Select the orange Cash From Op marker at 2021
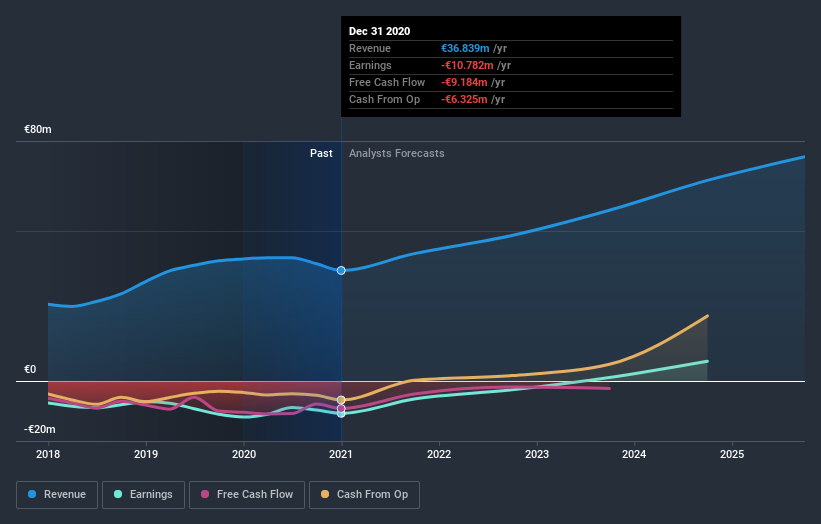 341,400
